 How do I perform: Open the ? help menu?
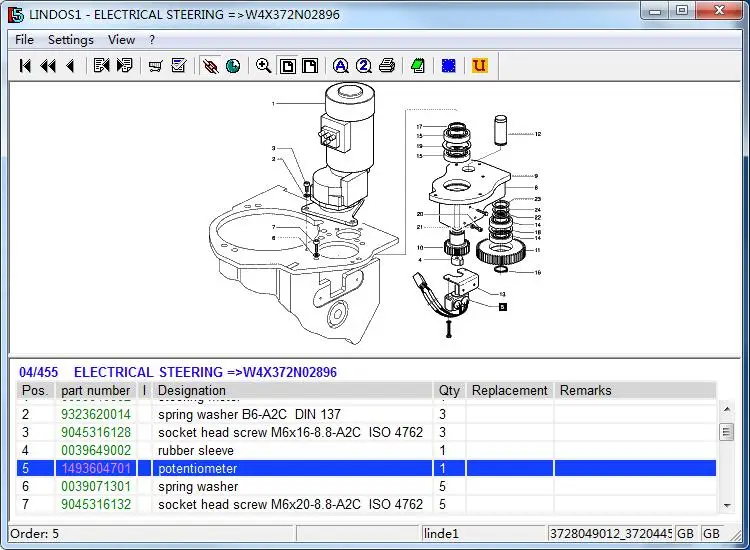152,40
